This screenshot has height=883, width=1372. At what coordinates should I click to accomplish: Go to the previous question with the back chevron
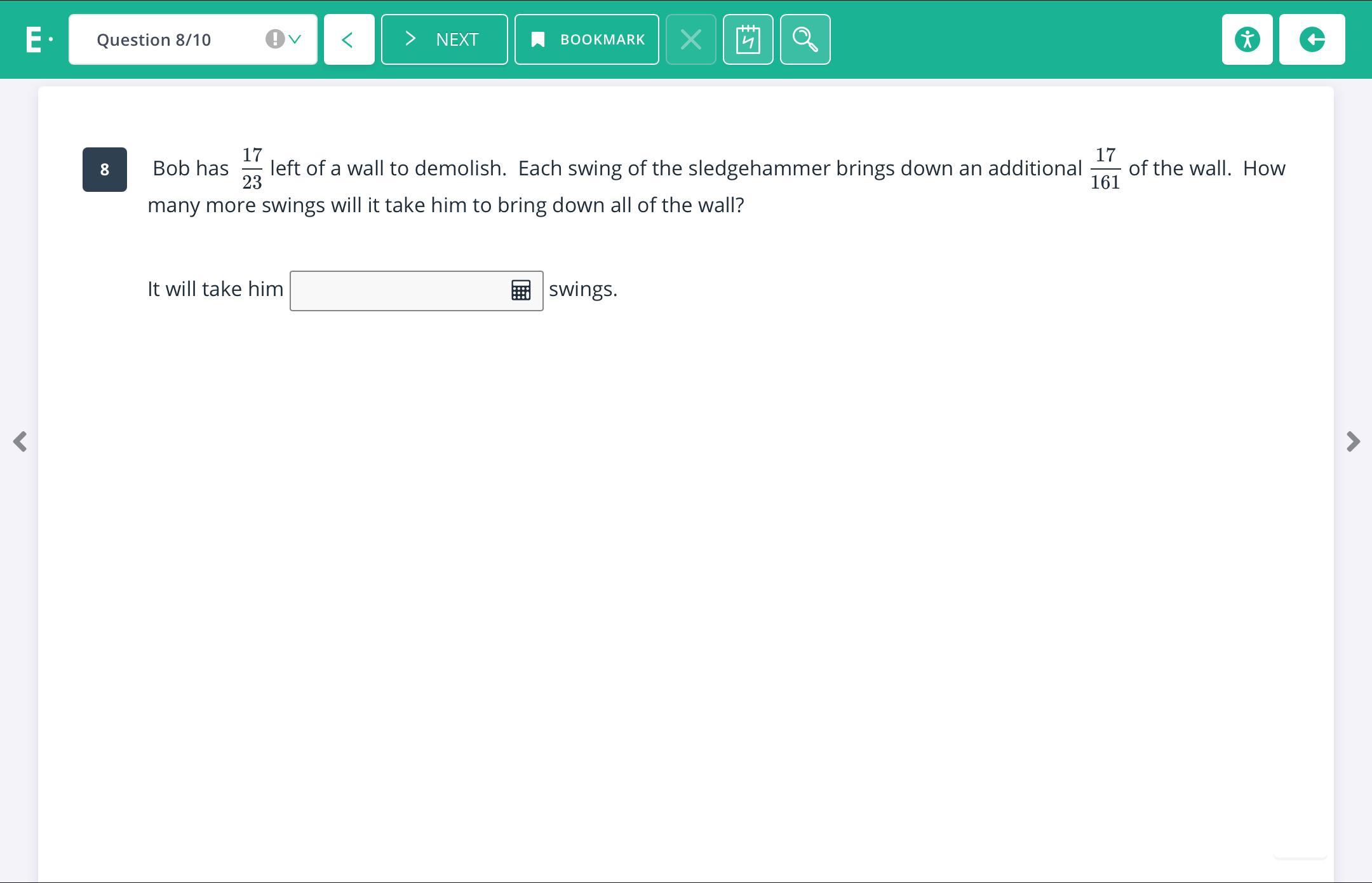pyautogui.click(x=349, y=39)
